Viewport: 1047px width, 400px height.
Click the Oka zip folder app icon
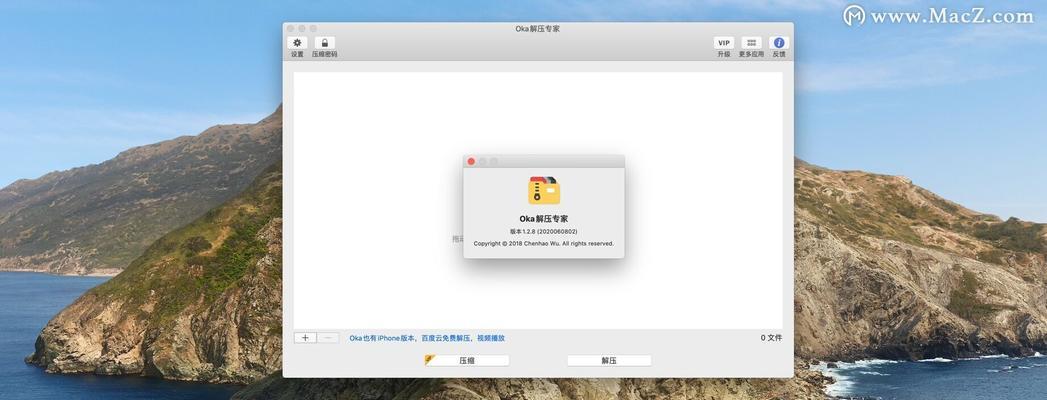click(544, 190)
